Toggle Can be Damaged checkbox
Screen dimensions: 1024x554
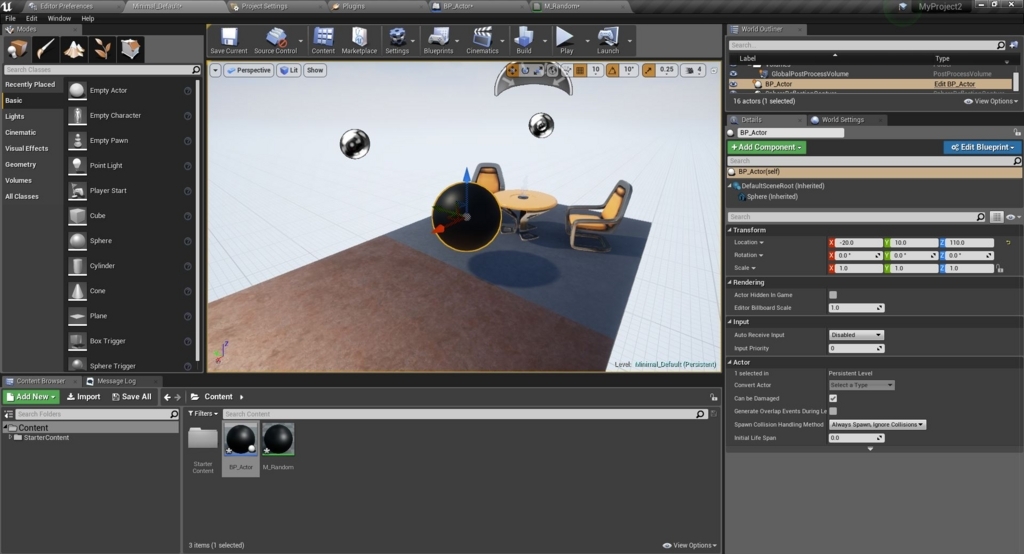[833, 398]
